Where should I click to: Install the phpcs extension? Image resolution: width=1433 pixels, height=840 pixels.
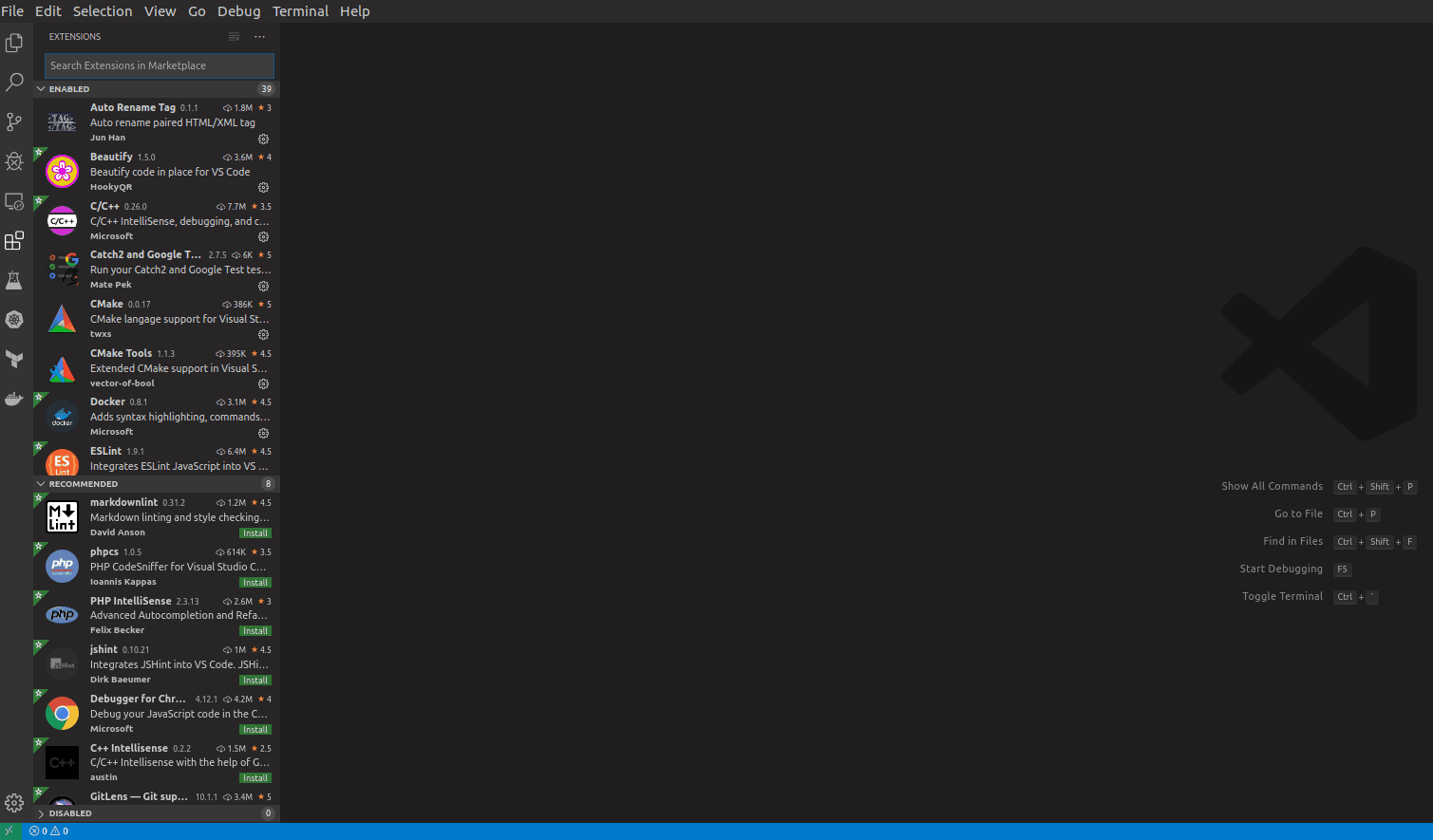[255, 583]
